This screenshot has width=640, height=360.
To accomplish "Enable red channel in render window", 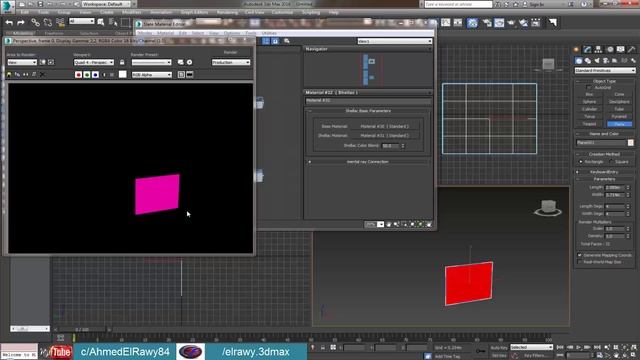I will point(78,75).
